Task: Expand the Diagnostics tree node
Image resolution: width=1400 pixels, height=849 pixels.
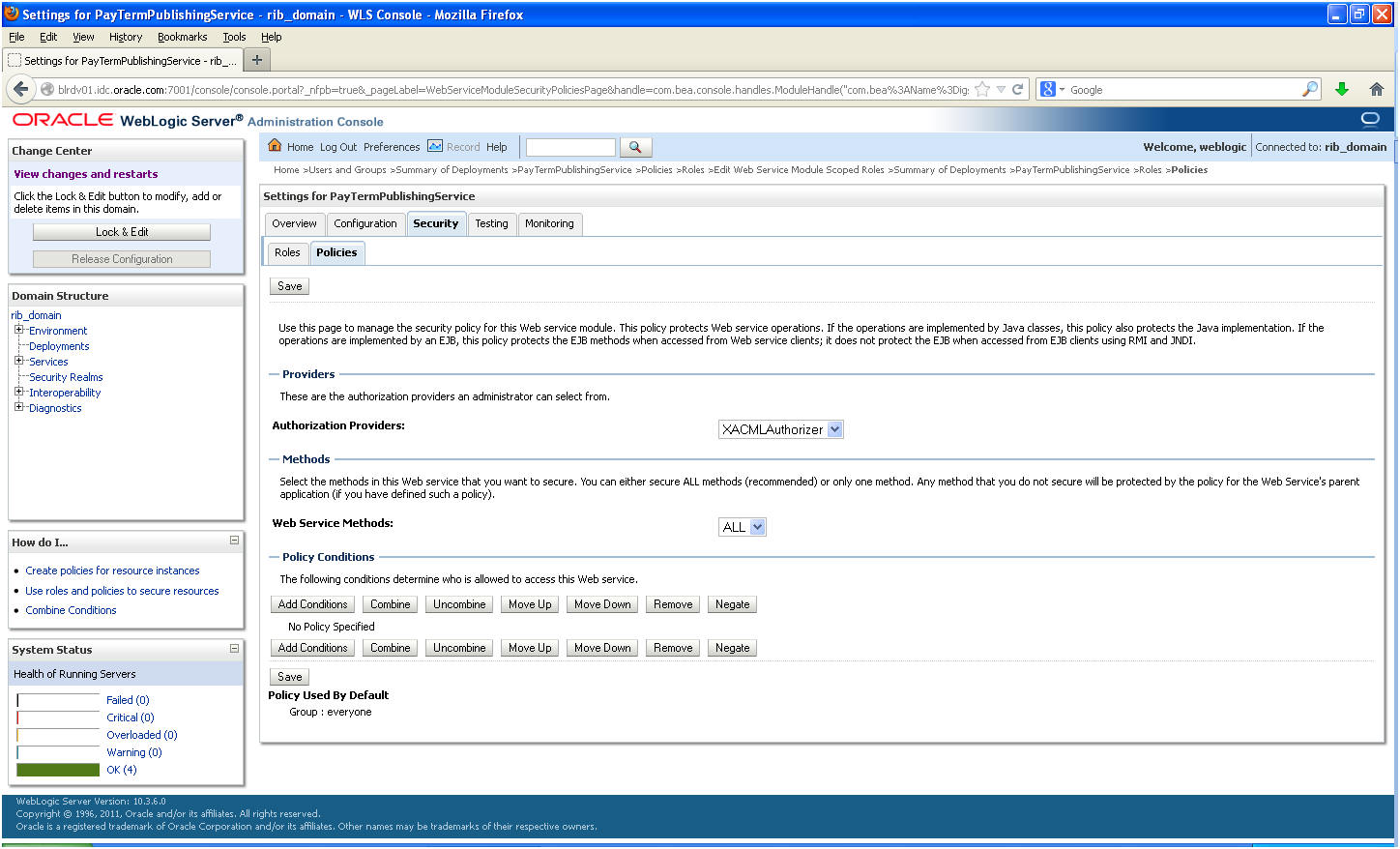Action: point(18,407)
